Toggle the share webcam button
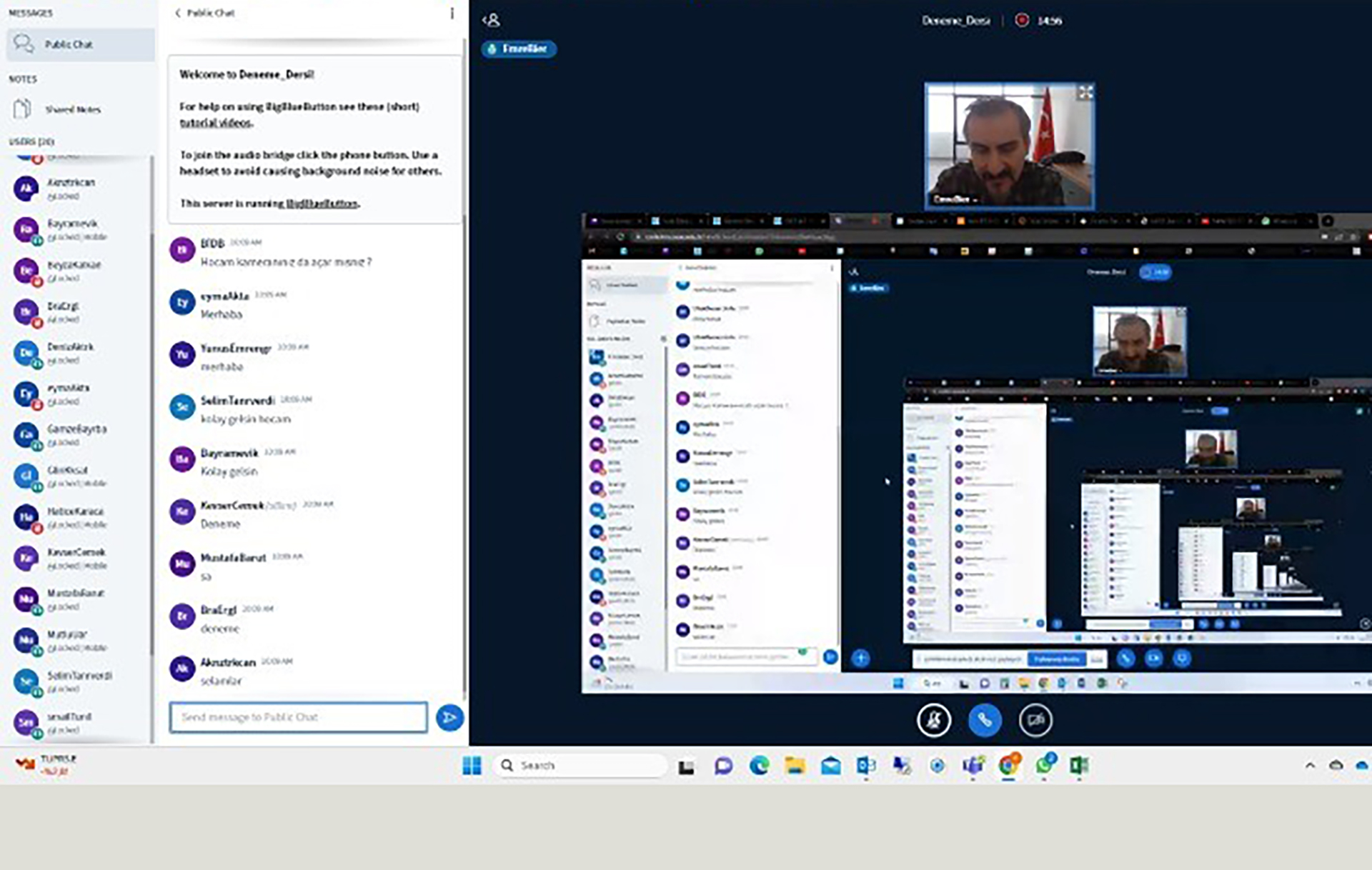 (x=1035, y=720)
